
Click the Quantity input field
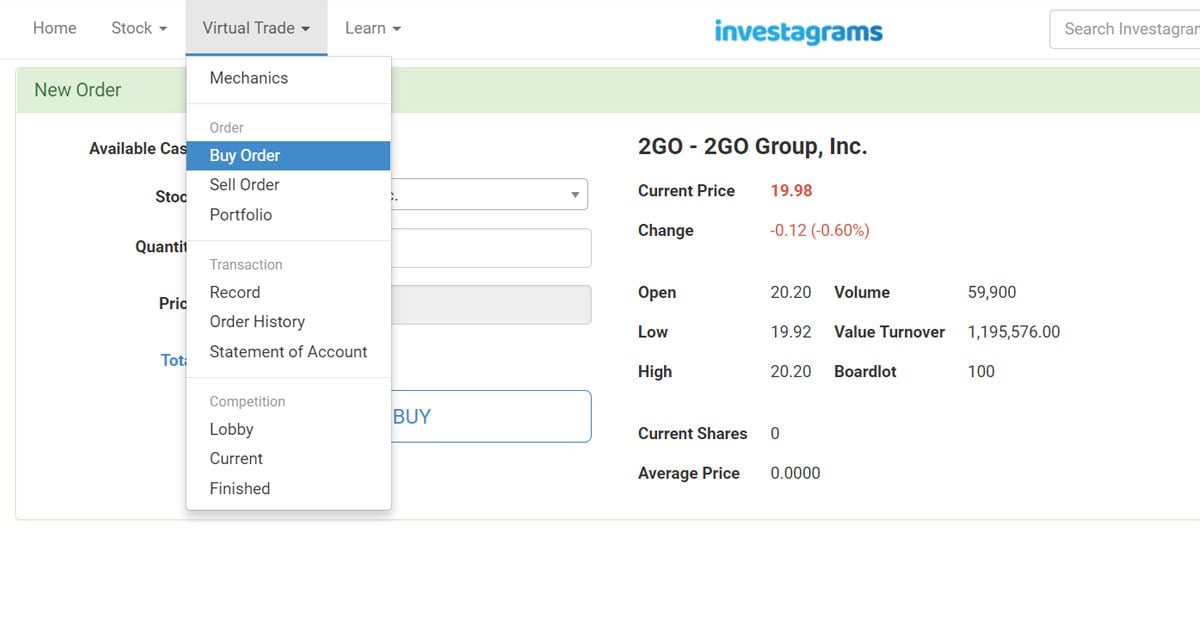(x=491, y=248)
